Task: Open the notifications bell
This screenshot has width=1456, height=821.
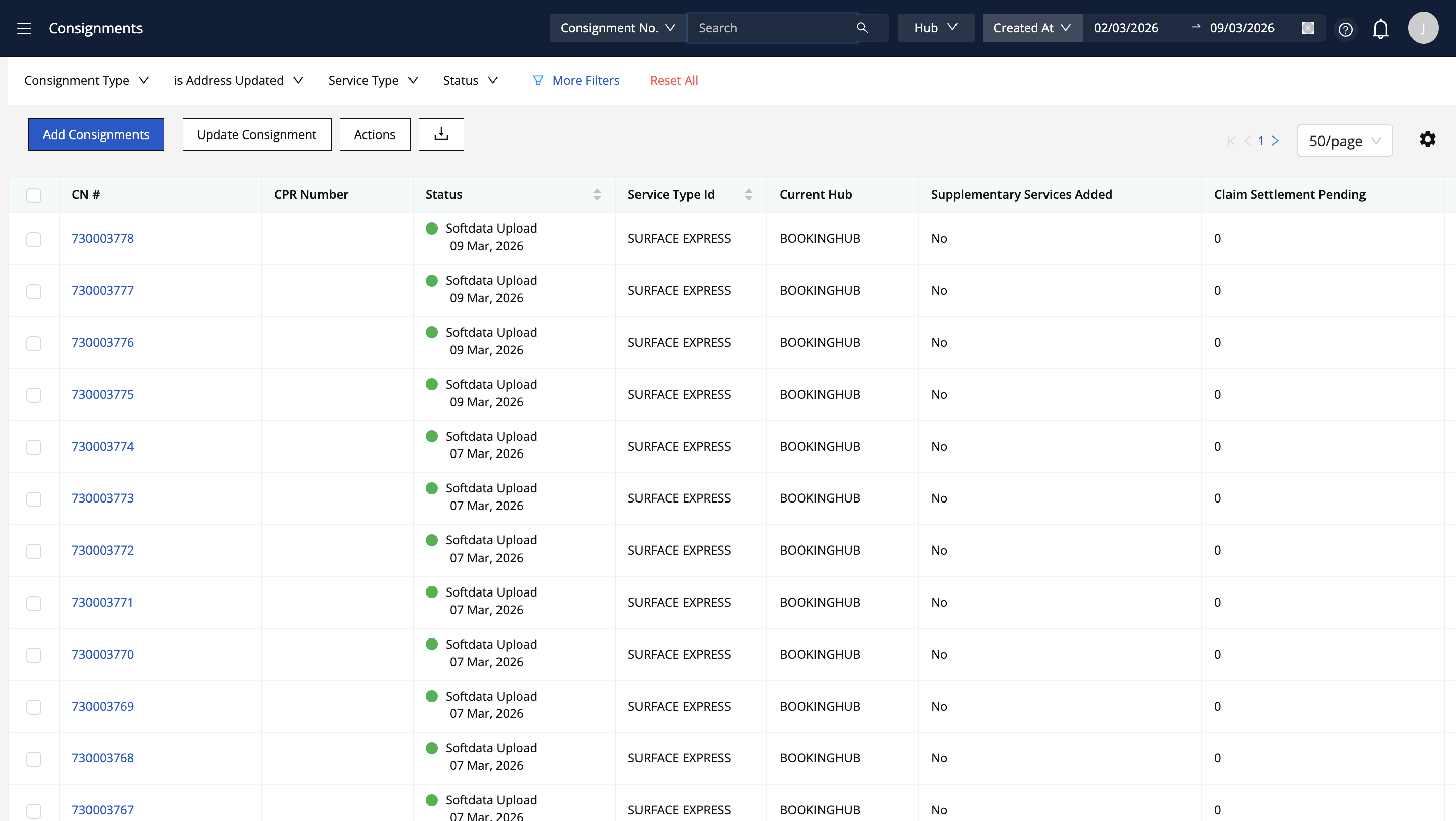Action: pyautogui.click(x=1380, y=29)
